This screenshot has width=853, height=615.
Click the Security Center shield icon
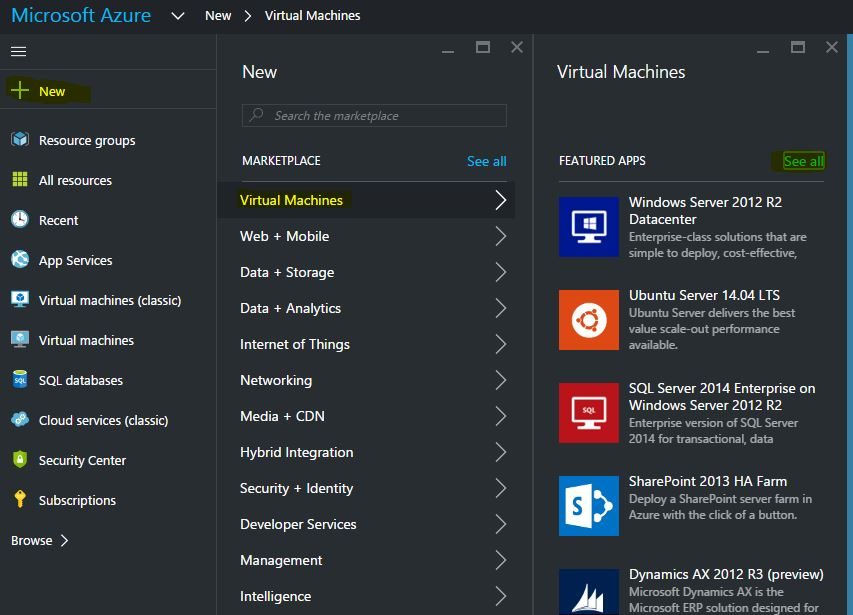click(20, 460)
